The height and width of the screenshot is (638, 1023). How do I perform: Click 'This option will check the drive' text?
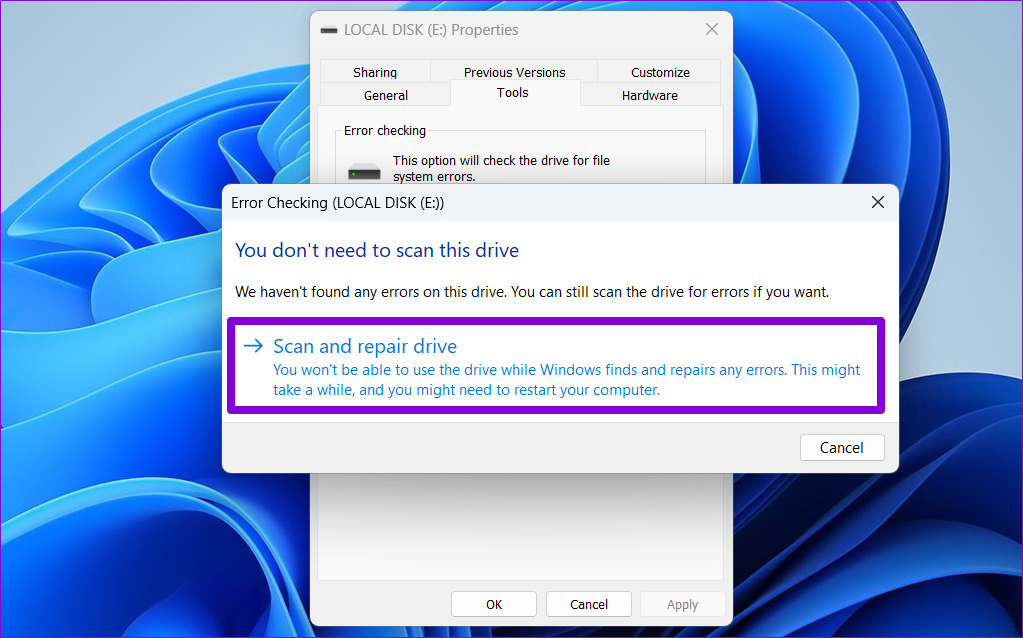[x=501, y=168]
